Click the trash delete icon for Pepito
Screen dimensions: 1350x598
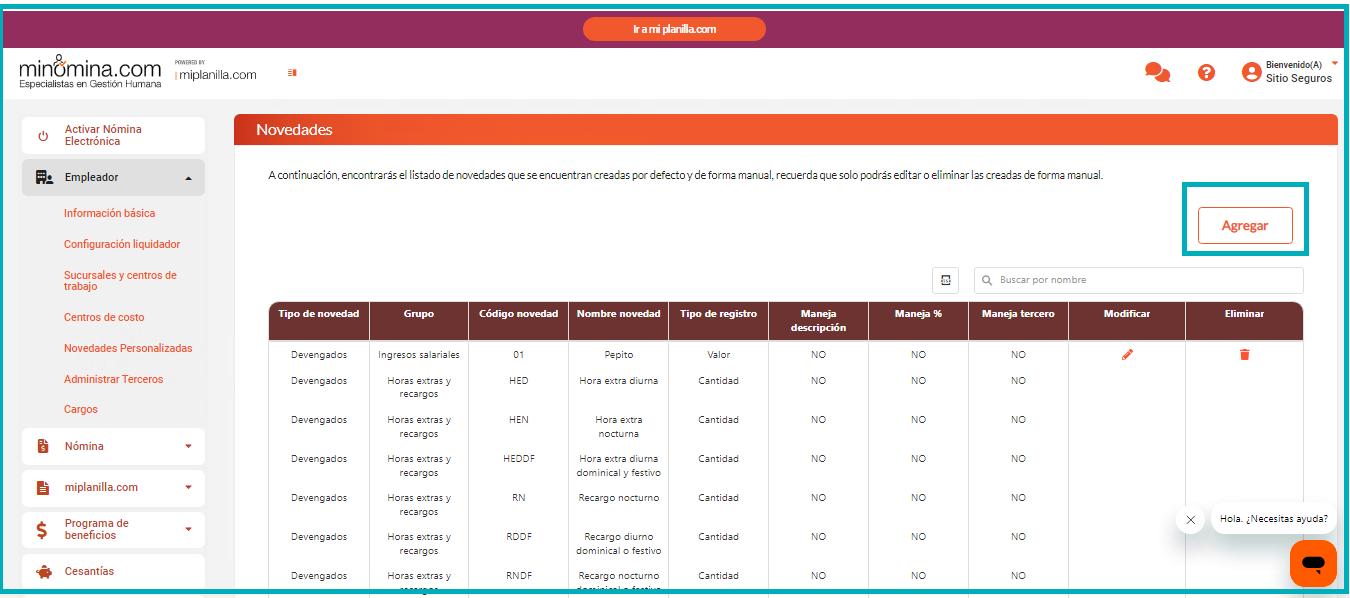point(1244,354)
